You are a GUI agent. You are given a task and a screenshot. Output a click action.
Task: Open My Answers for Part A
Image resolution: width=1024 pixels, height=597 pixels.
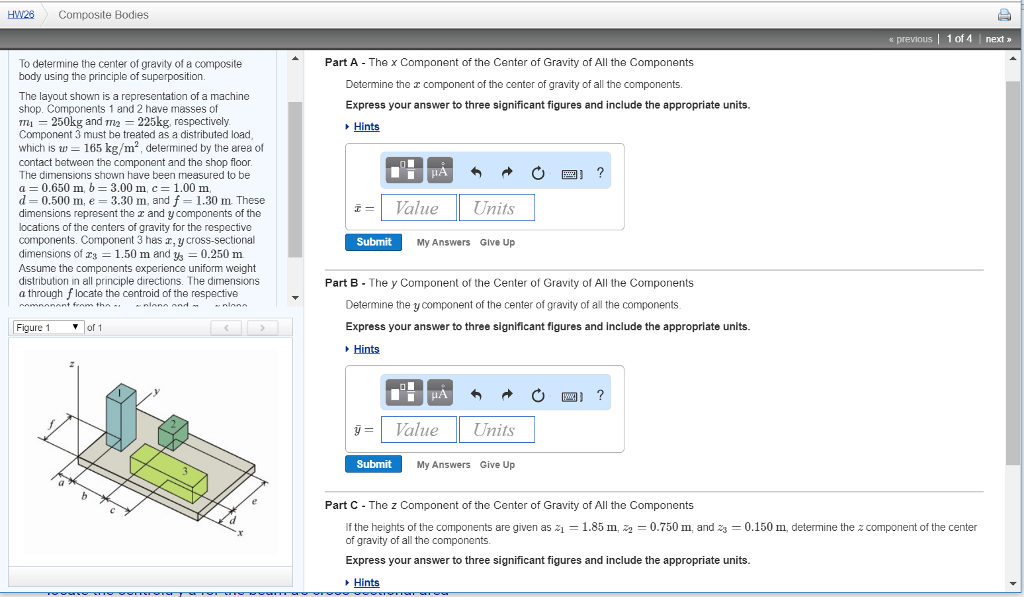(x=443, y=242)
